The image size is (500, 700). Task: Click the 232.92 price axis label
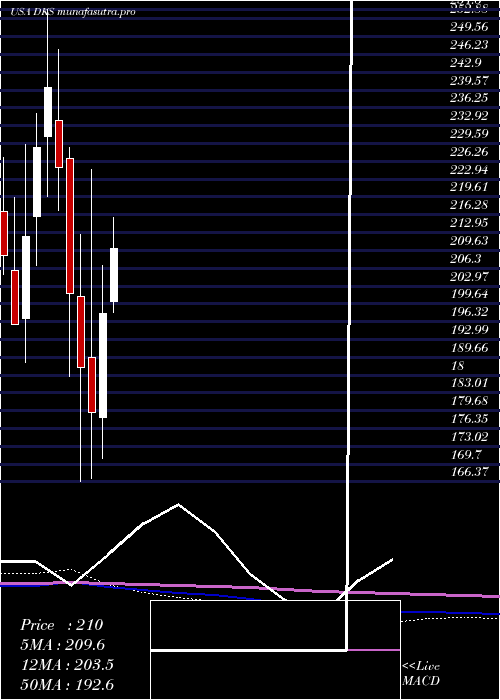(469, 117)
